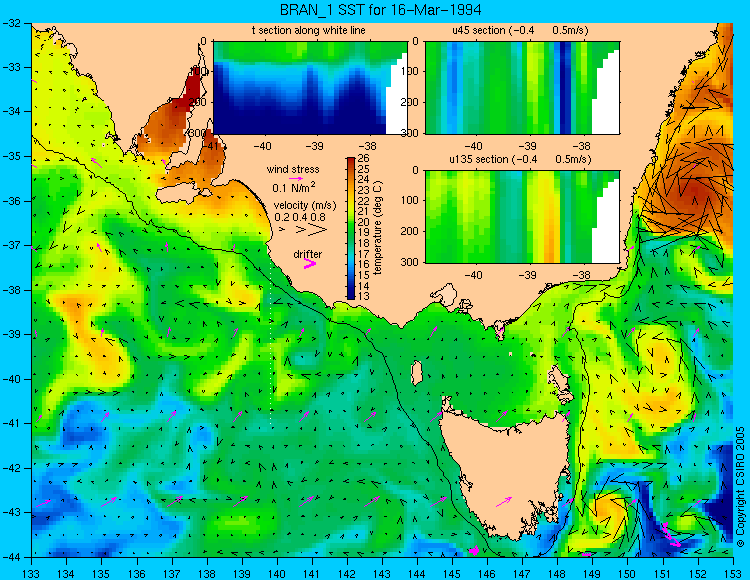Click the '20' colorbar tick label
Screen dimensions: 750x580
pos(364,222)
